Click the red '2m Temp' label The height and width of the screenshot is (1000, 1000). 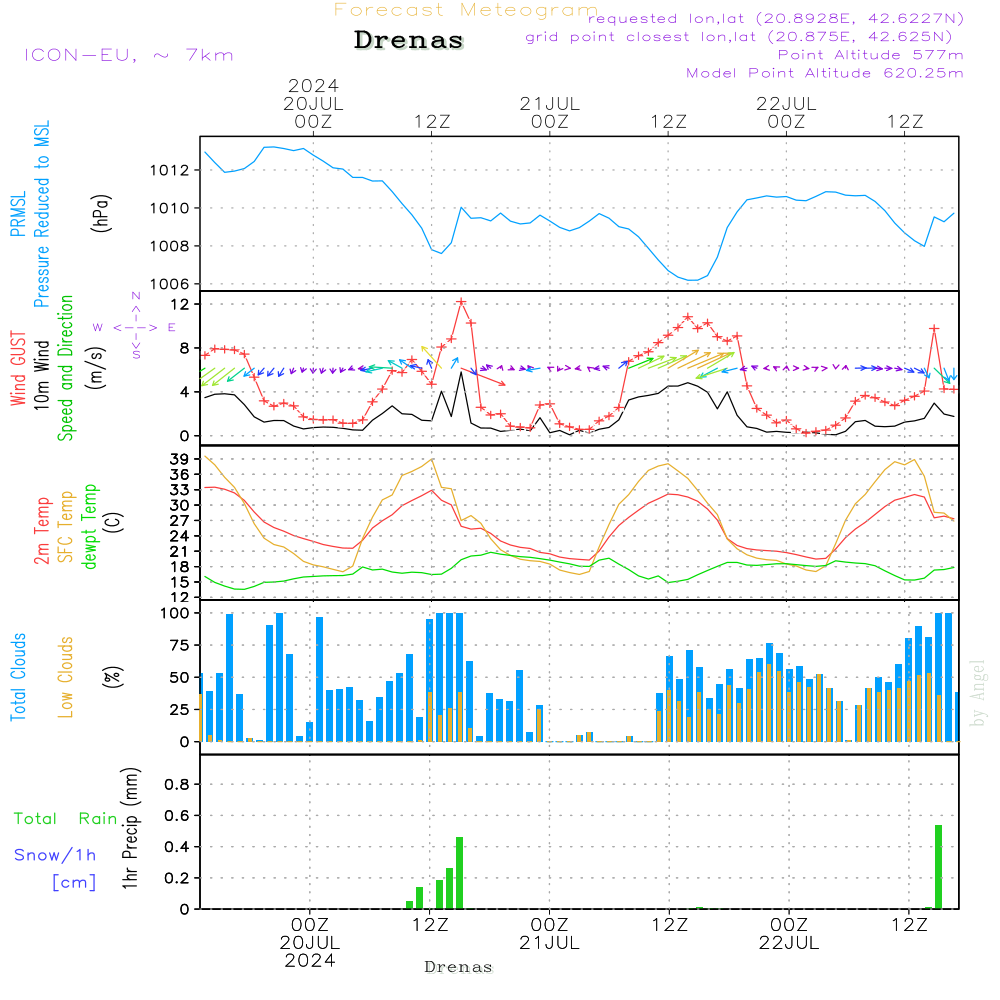pos(41,531)
